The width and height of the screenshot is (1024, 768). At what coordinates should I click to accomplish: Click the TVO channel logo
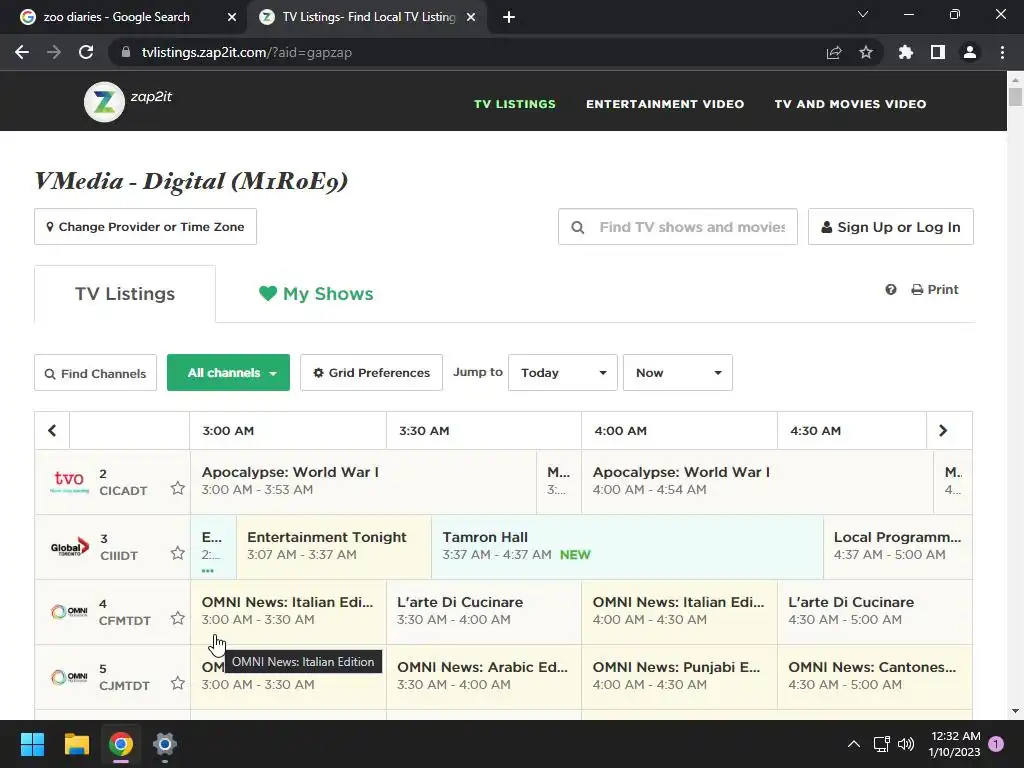click(x=69, y=482)
